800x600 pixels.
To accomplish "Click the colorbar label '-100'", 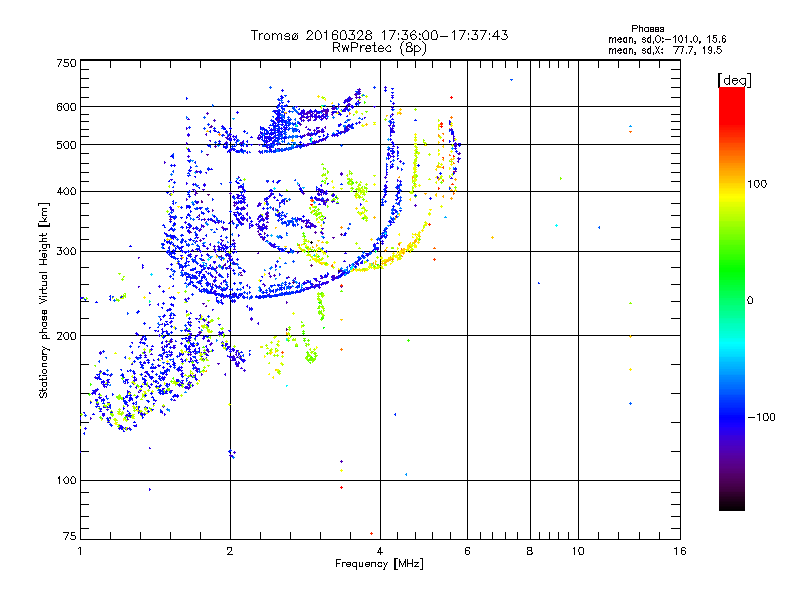I will pyautogui.click(x=761, y=417).
